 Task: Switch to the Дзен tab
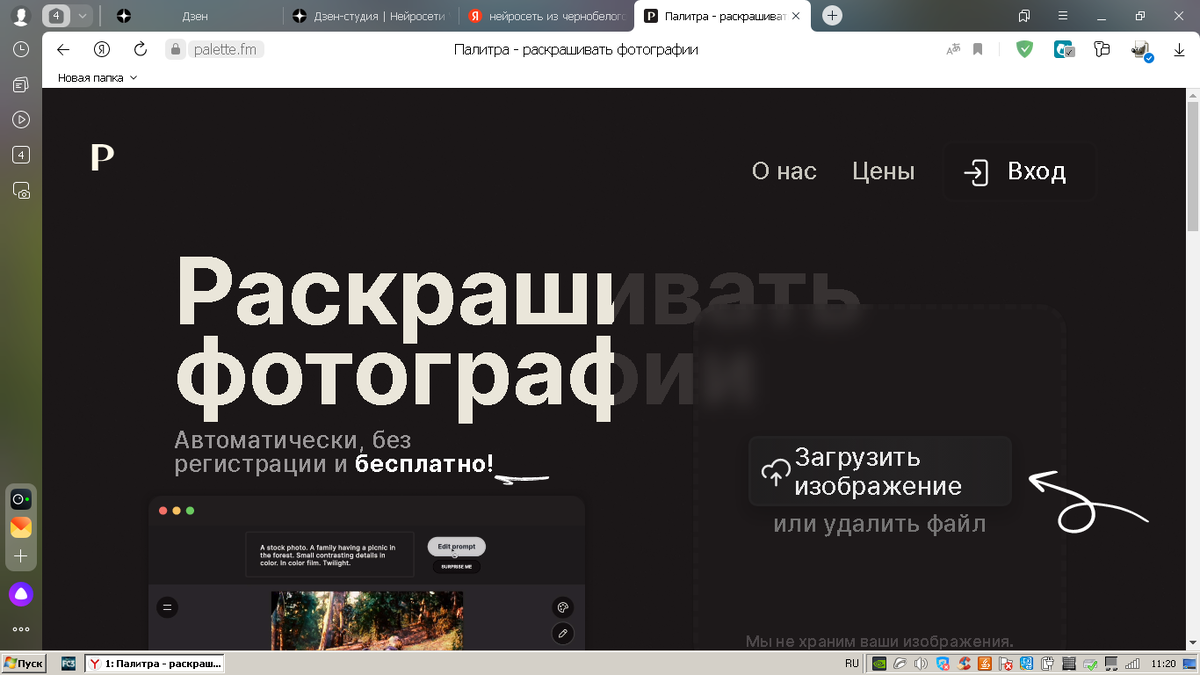pos(194,16)
